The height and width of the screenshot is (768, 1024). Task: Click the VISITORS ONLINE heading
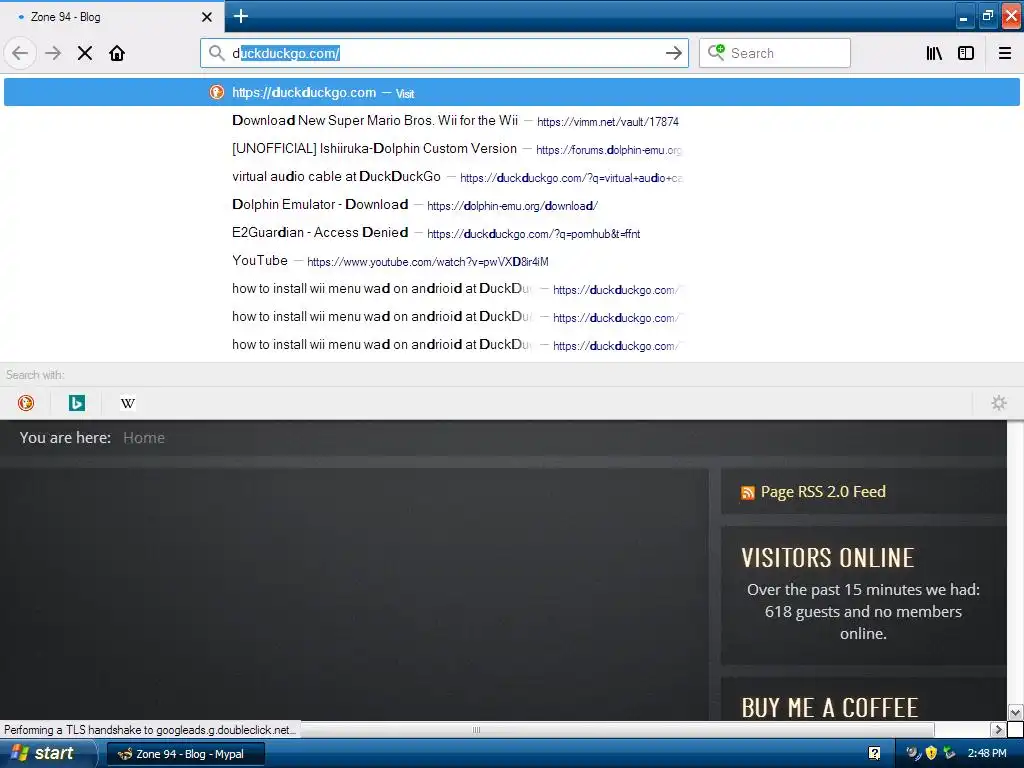point(827,558)
